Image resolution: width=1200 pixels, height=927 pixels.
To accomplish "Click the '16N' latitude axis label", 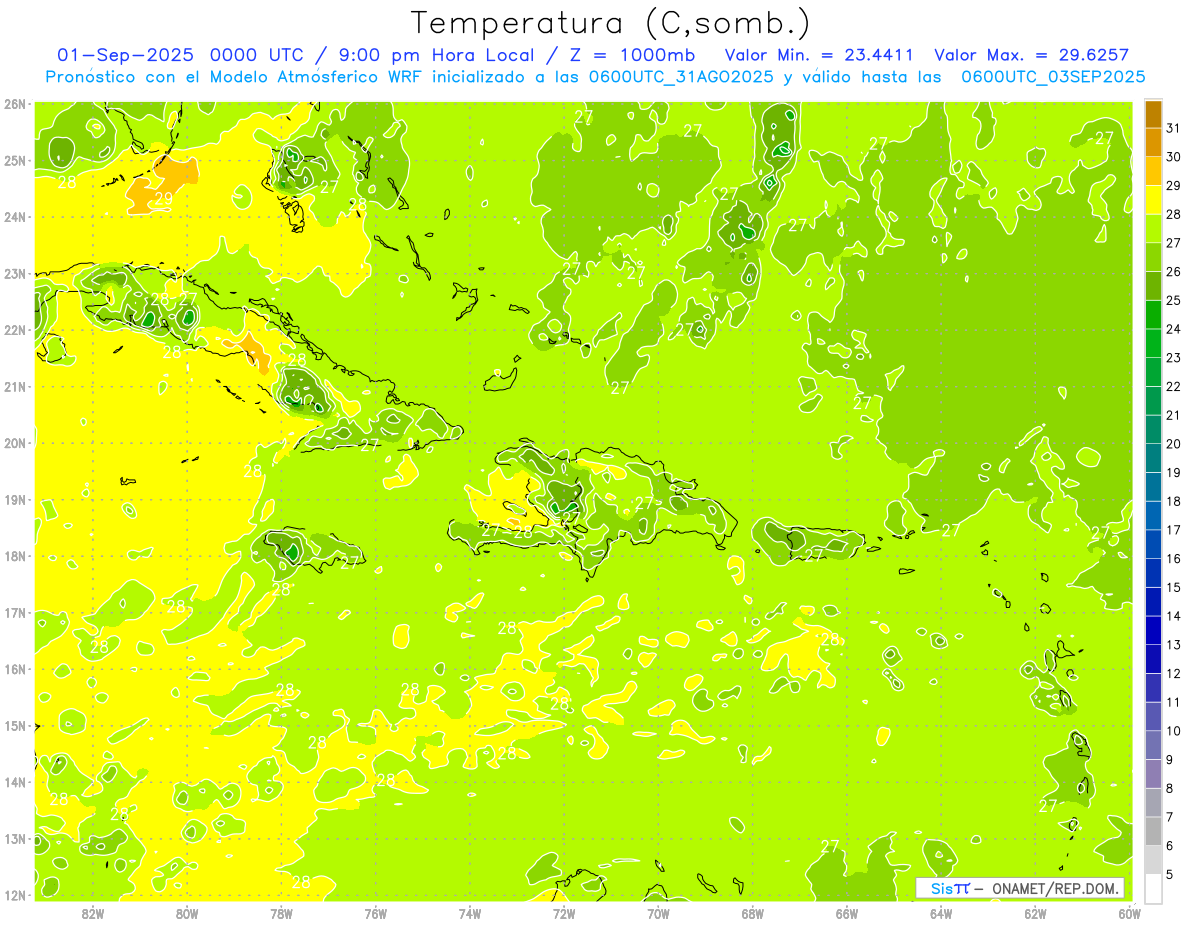I will pos(15,670).
